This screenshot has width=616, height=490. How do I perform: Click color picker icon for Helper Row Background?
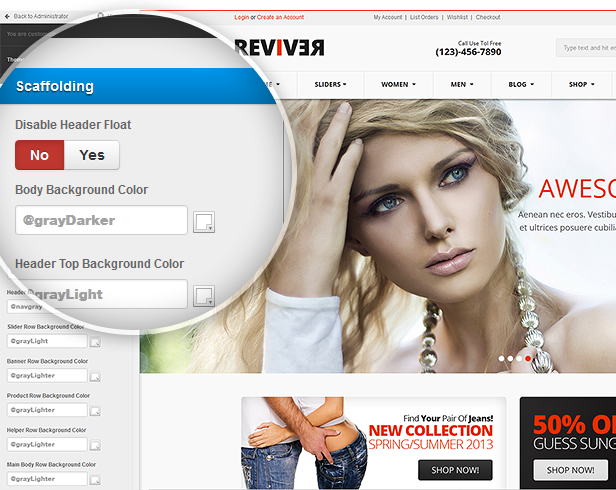95,445
